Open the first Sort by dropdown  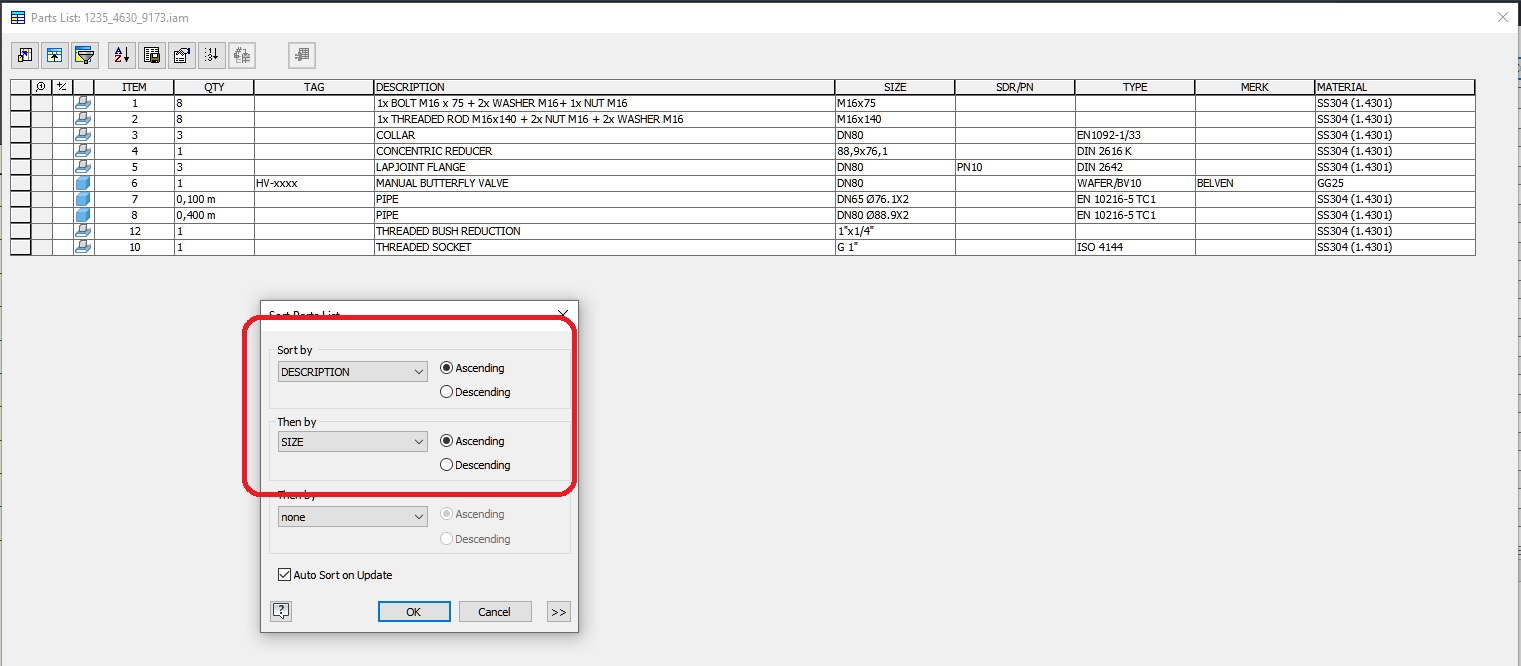pos(352,371)
